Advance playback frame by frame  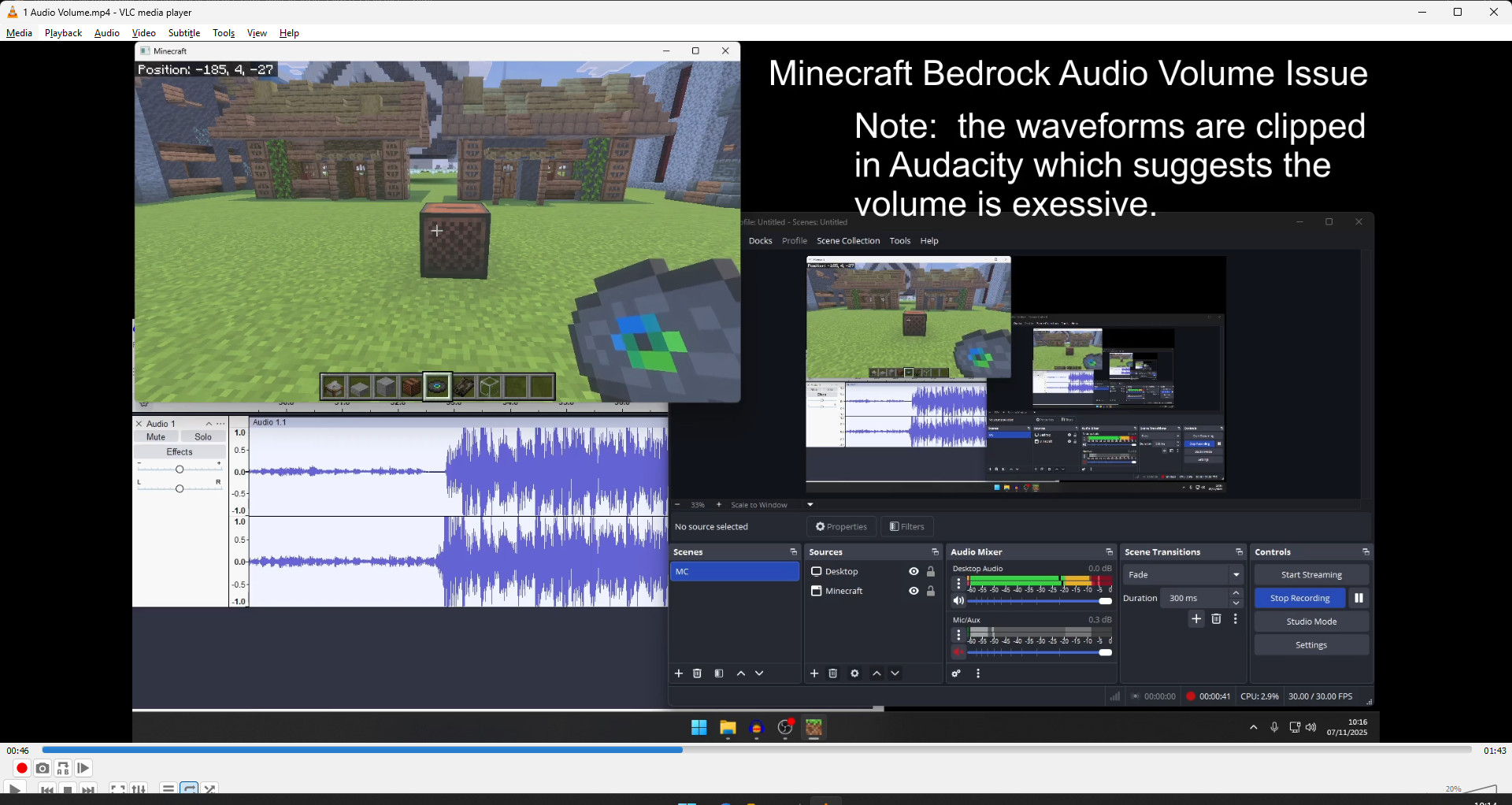point(83,768)
